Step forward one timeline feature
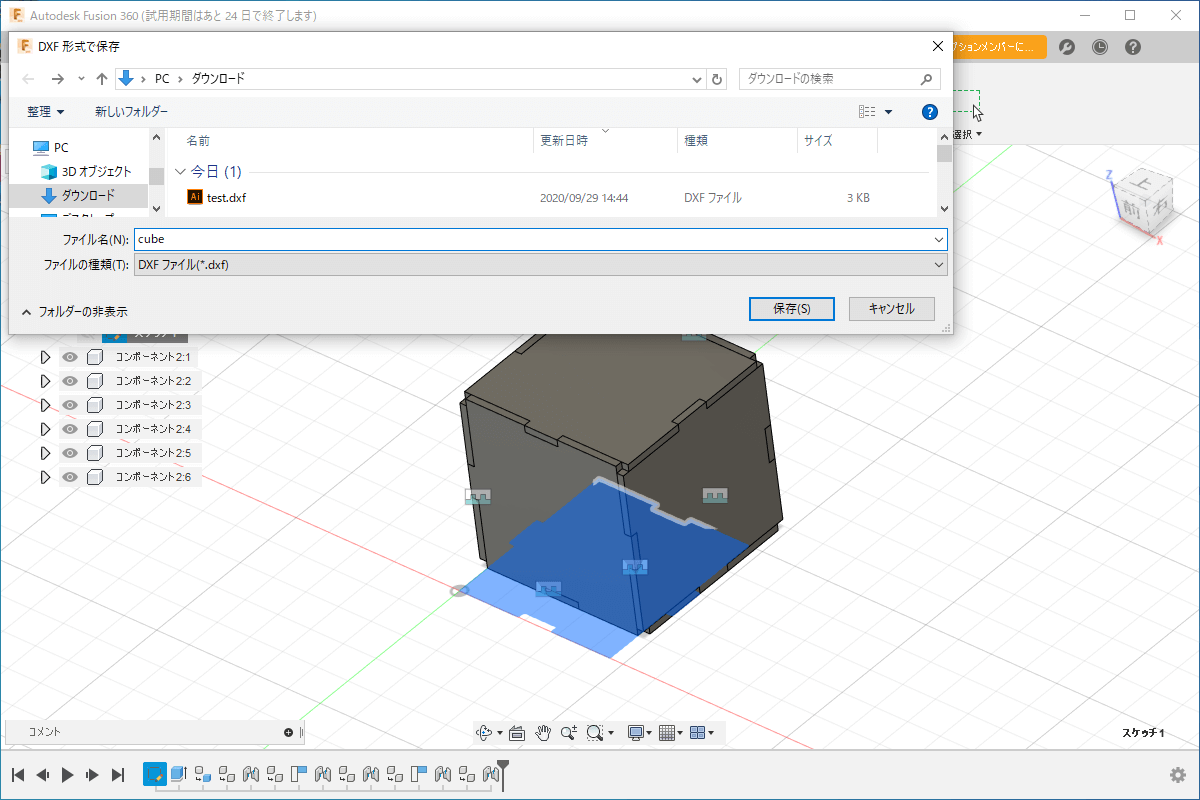The width and height of the screenshot is (1200, 800). pyautogui.click(x=93, y=775)
